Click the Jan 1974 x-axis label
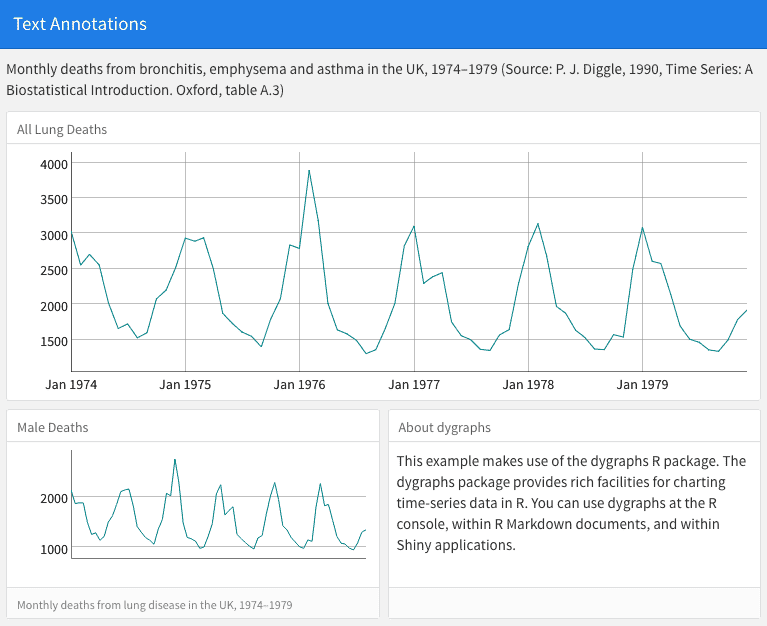 pos(72,384)
